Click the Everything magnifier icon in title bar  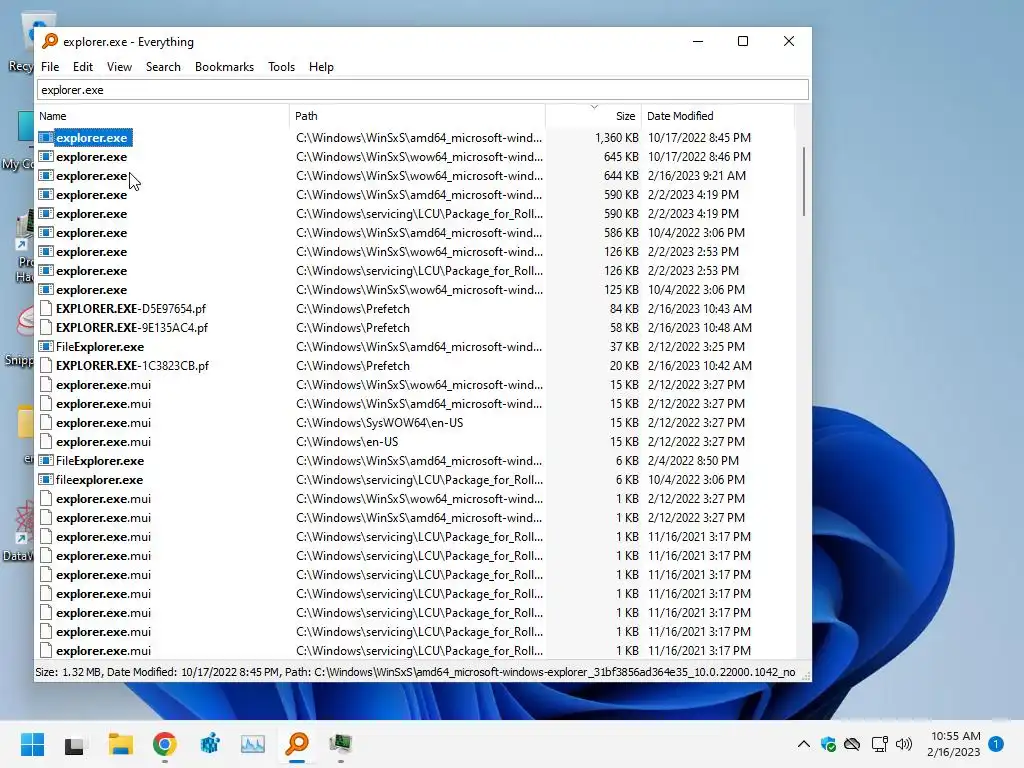[x=50, y=41]
